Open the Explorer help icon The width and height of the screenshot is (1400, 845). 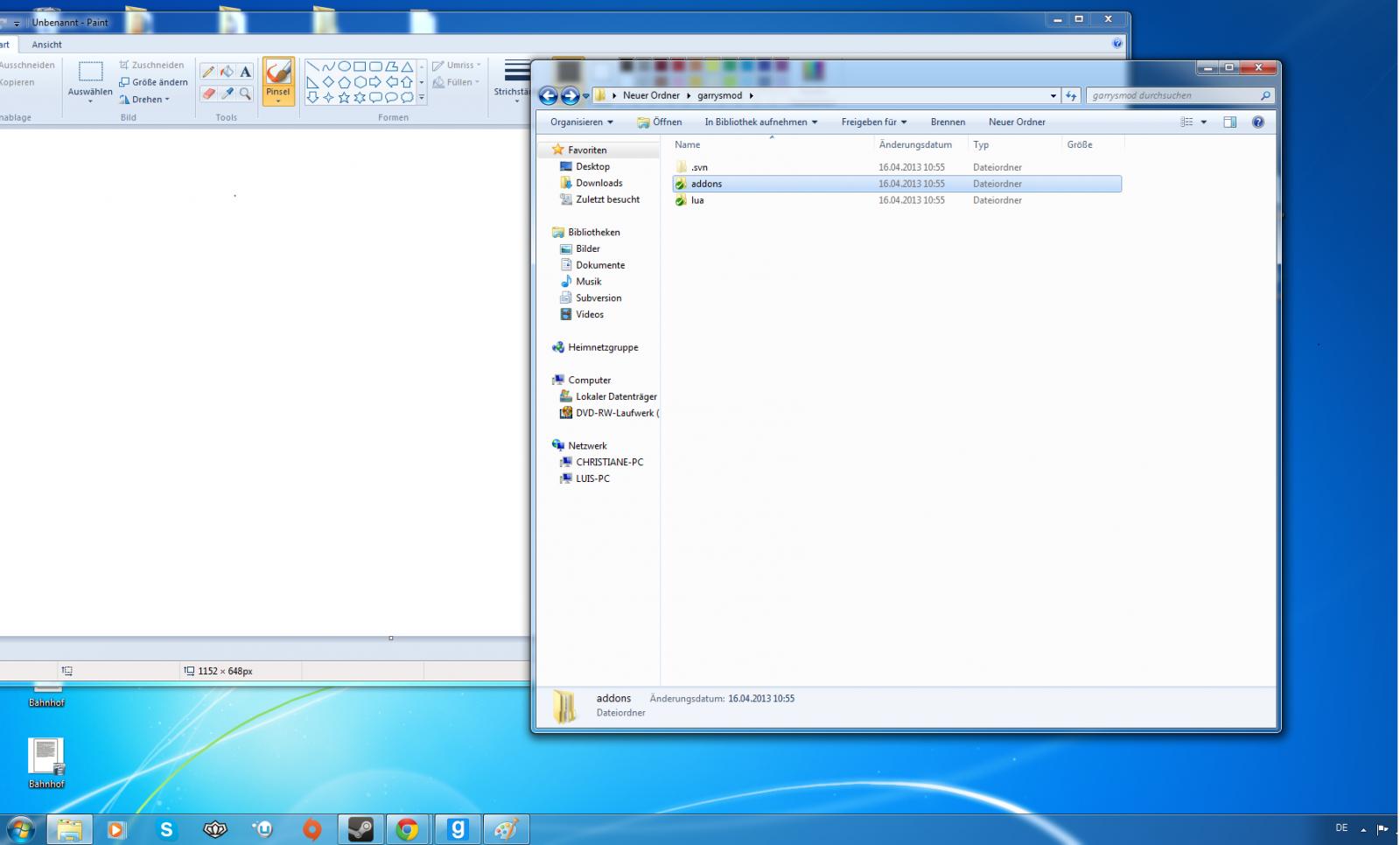(1258, 122)
